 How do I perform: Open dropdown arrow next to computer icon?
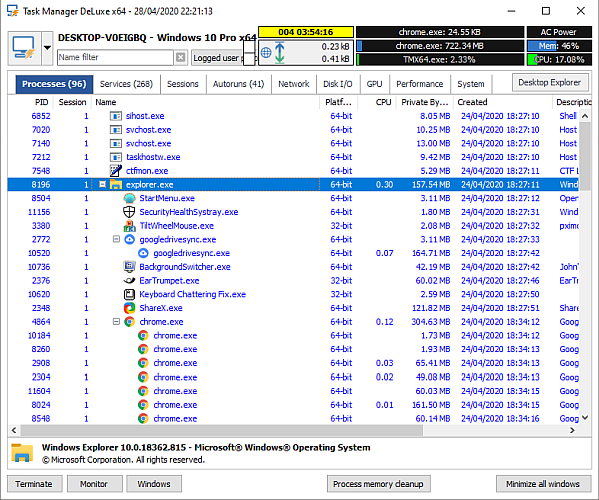point(47,48)
